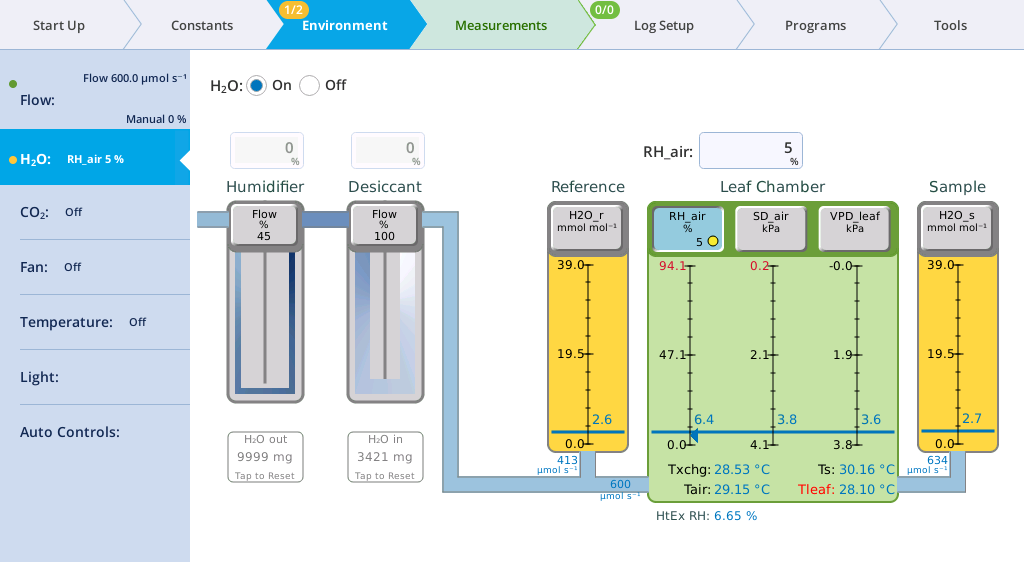Select the SD_air kPa button

click(770, 229)
